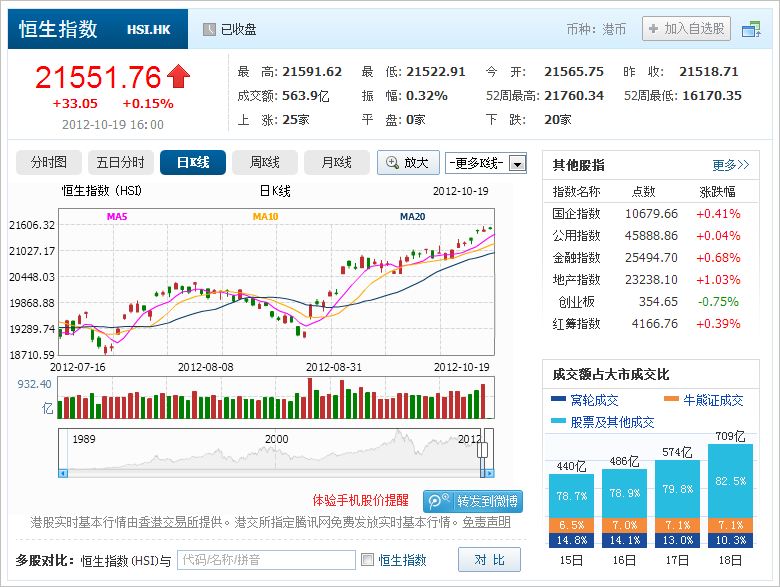Switch to 月K线 tab
This screenshot has height=587, width=780.
[337, 162]
